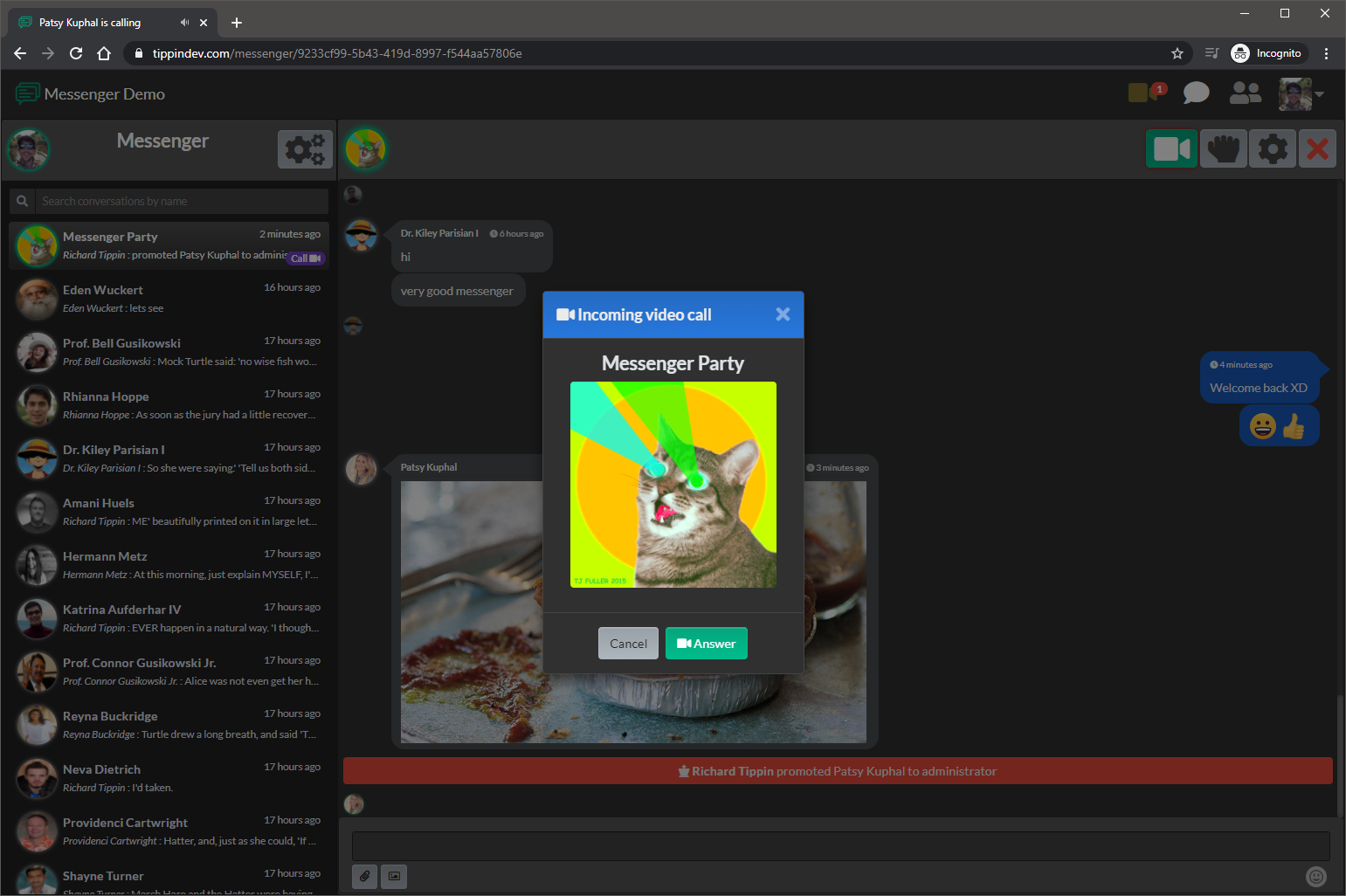The image size is (1346, 896).
Task: Open group settings gear in chat header
Action: (1272, 149)
